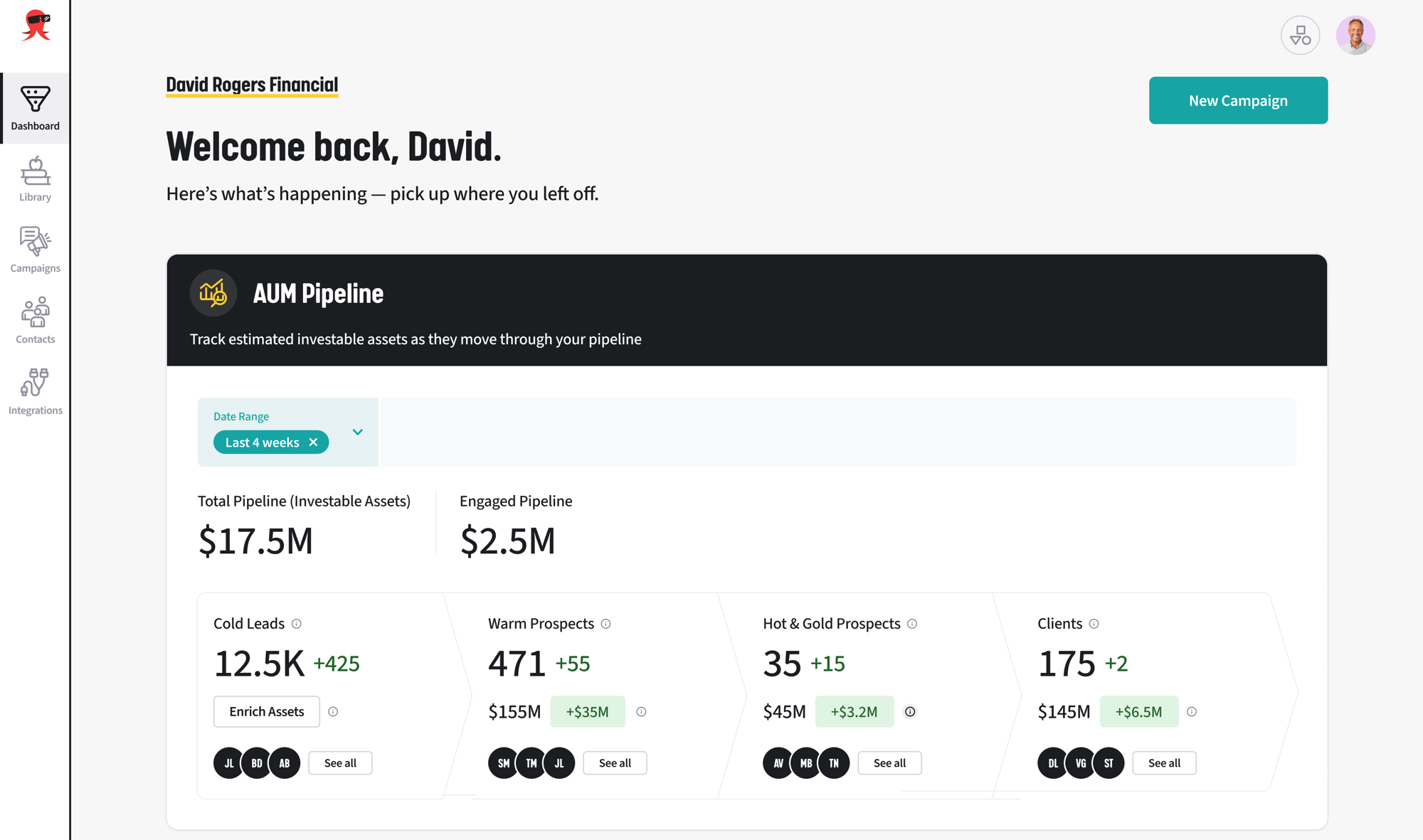Open the profile avatar menu

pos(1355,34)
